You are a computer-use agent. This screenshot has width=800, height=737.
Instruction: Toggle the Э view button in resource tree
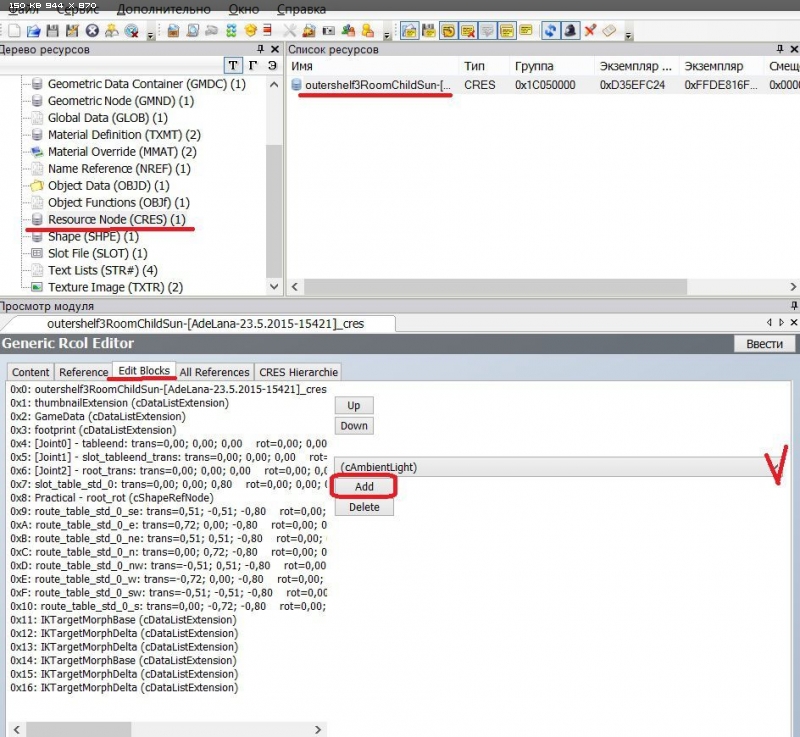271,66
